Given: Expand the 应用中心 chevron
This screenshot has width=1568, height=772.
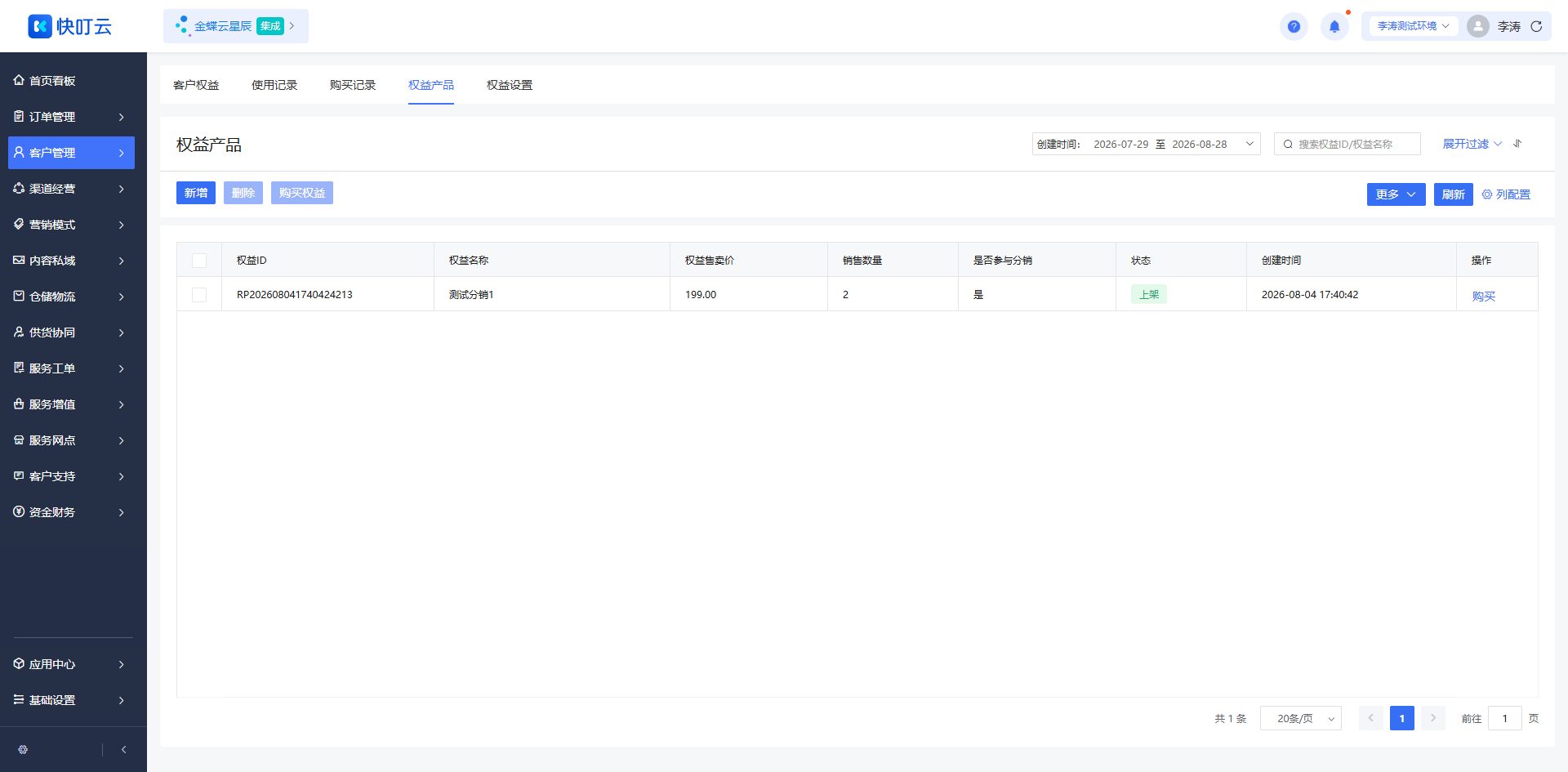Looking at the screenshot, I should point(122,664).
